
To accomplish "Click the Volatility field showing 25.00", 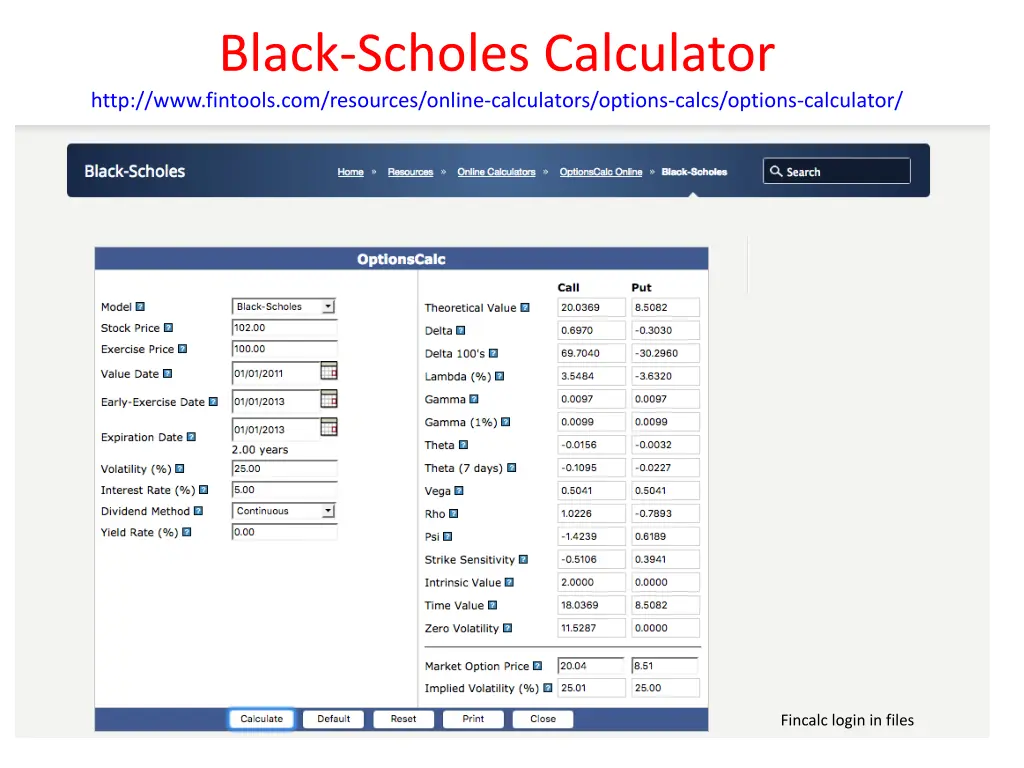I will click(285, 469).
